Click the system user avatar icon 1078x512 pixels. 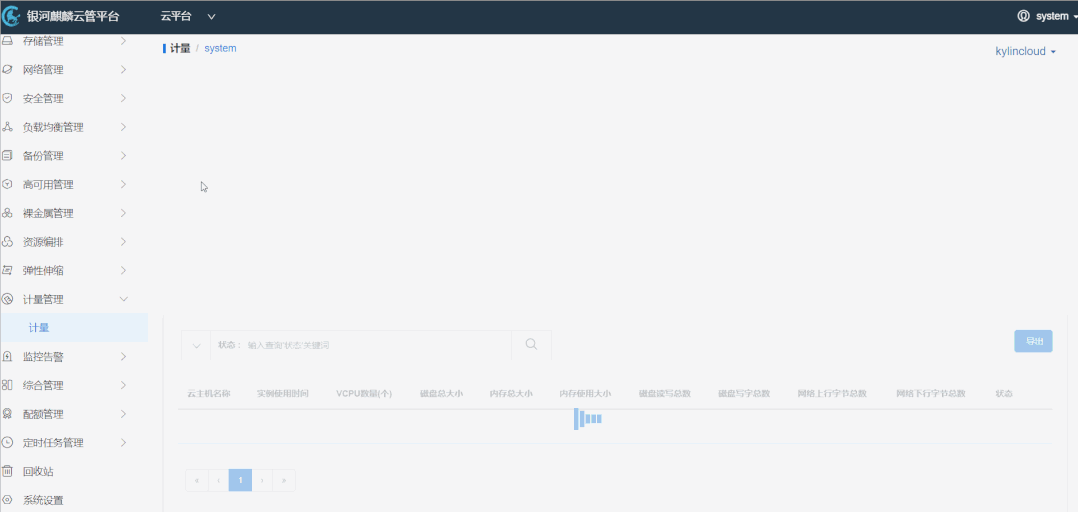pos(1022,16)
